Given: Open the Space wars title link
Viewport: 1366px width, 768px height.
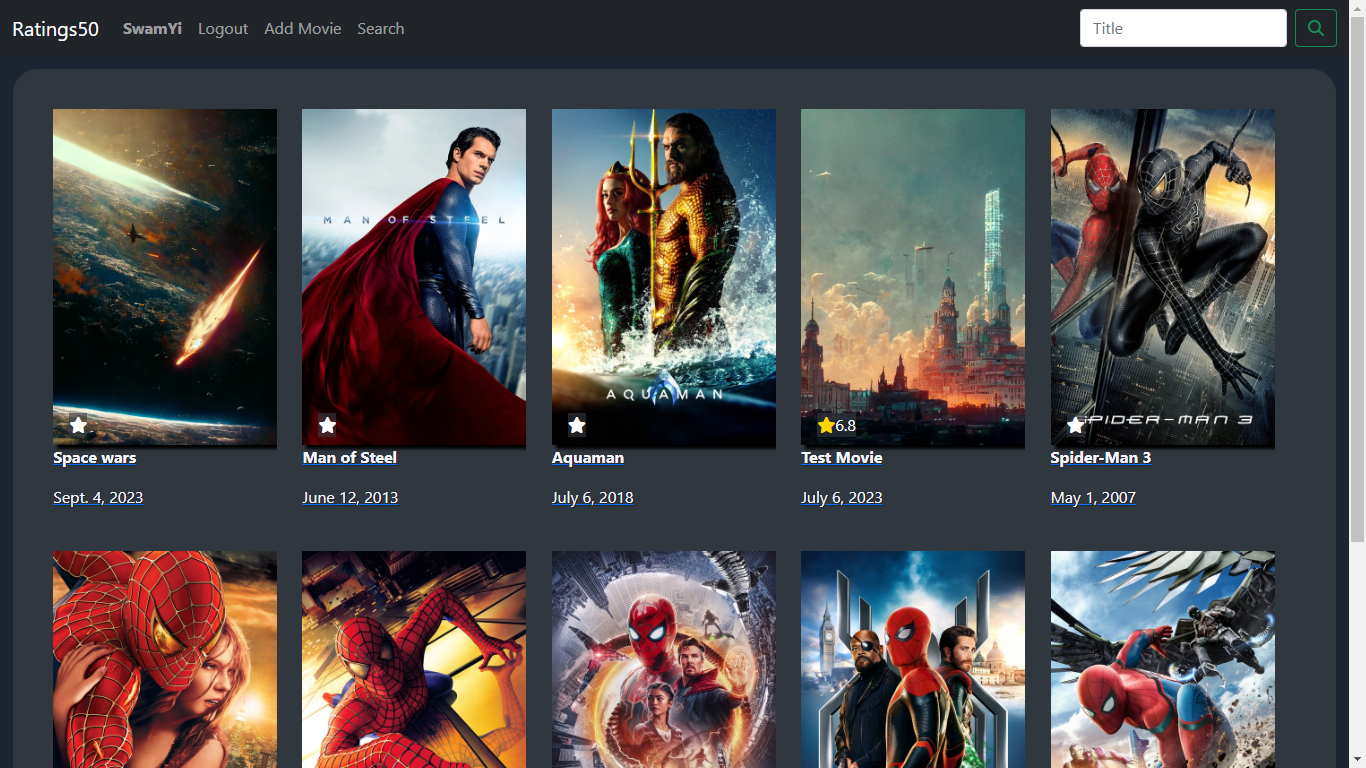Looking at the screenshot, I should point(95,458).
